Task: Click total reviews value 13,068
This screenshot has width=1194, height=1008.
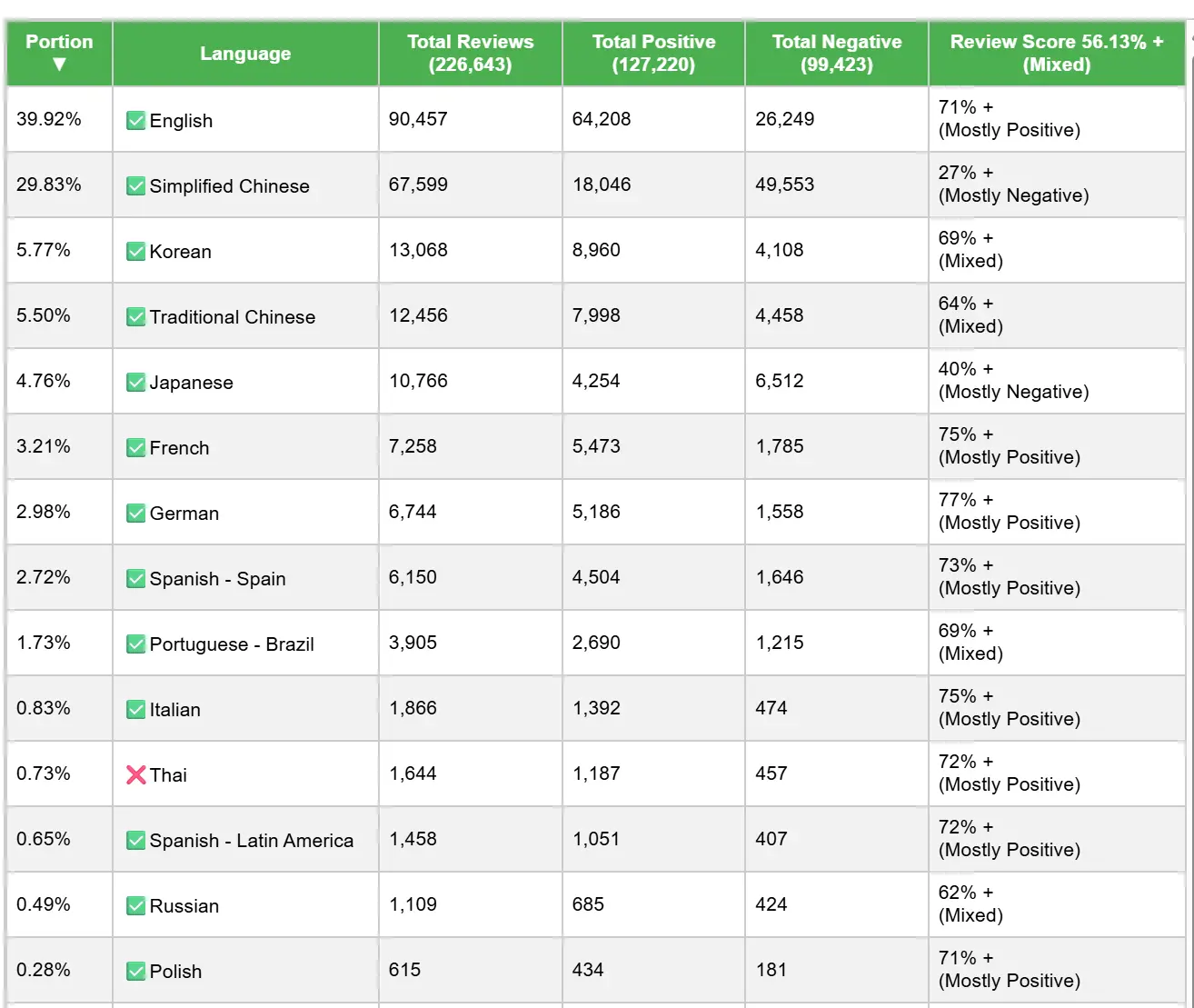Action: pyautogui.click(x=418, y=250)
